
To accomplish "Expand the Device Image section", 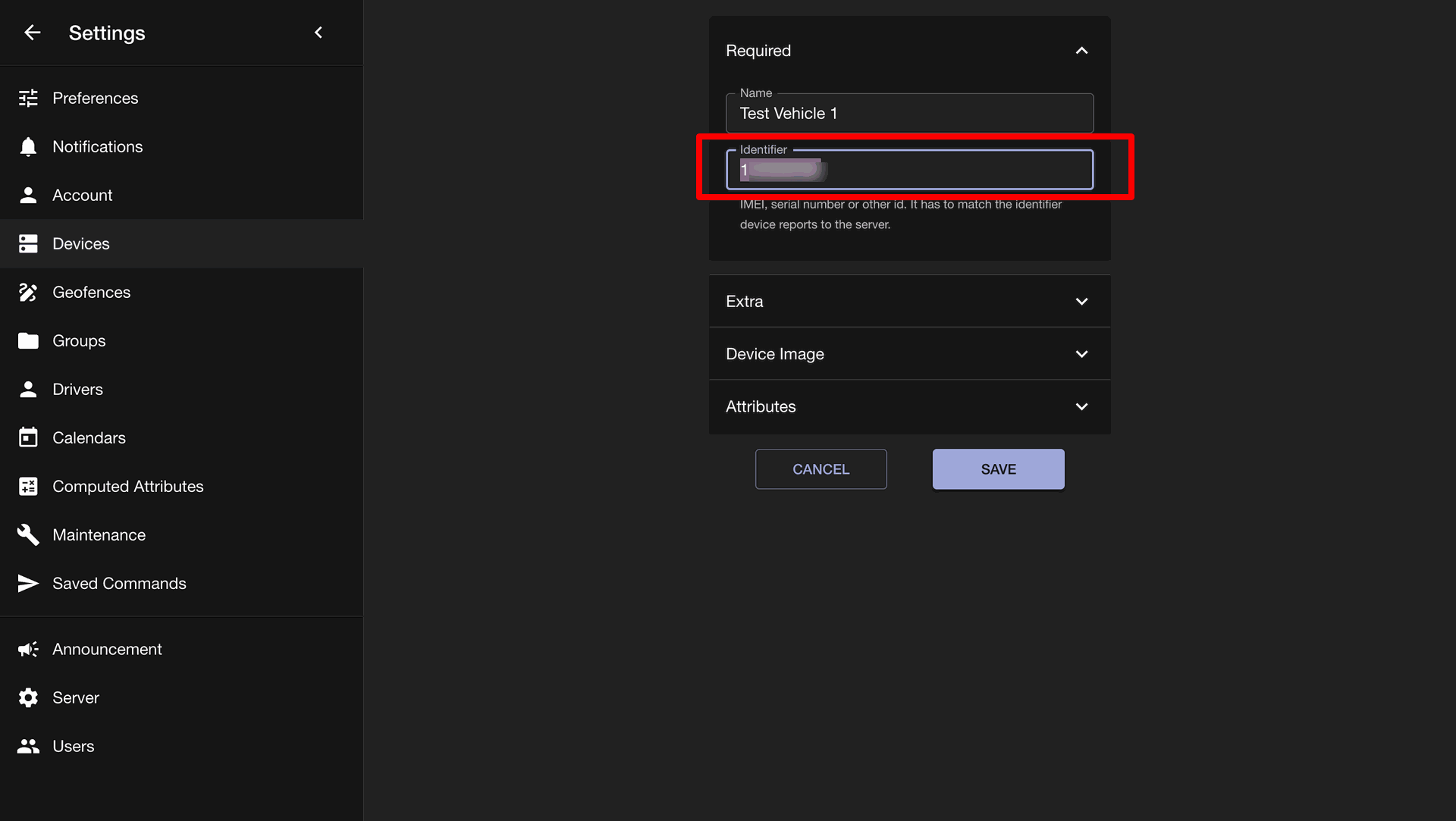I will [909, 354].
